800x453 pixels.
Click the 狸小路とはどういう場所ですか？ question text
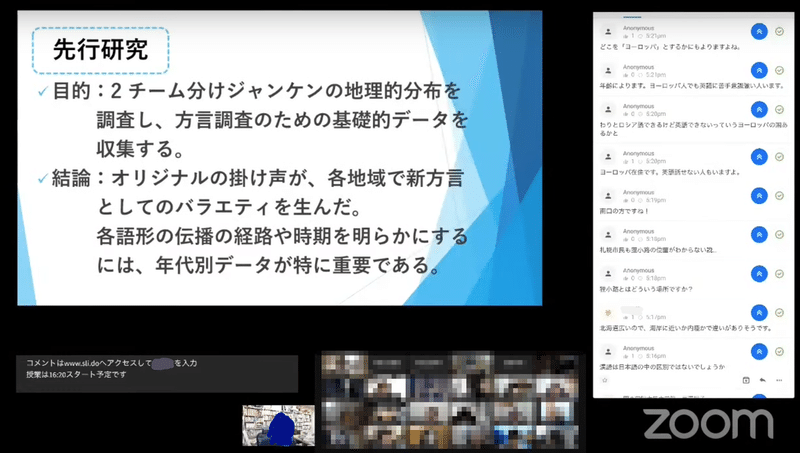click(x=646, y=289)
